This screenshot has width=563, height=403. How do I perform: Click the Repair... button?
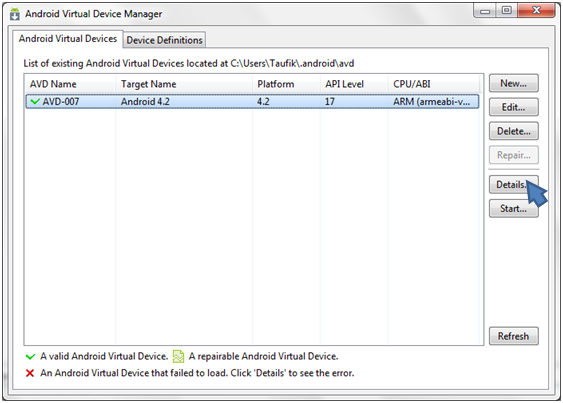click(513, 155)
